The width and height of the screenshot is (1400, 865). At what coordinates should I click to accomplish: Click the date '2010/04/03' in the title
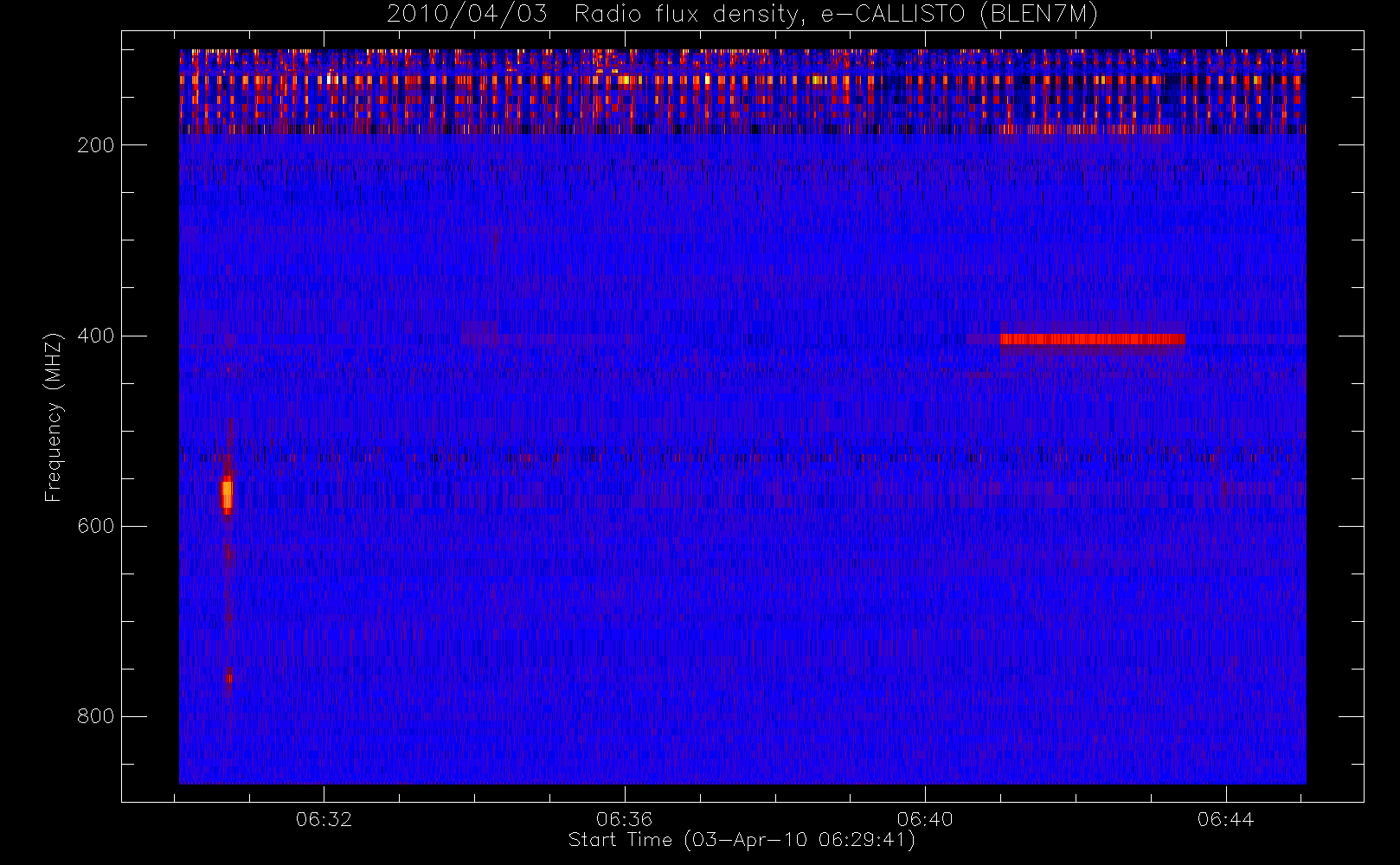pyautogui.click(x=466, y=15)
